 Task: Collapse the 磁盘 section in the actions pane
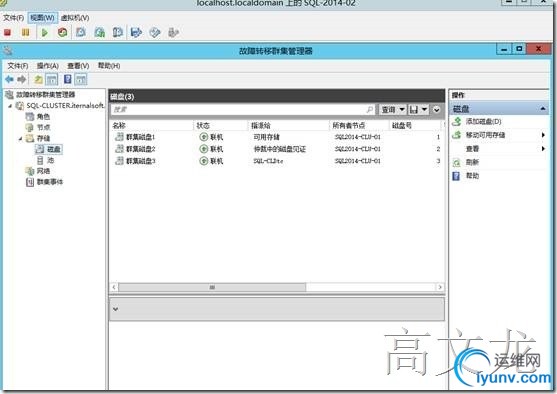(543, 109)
